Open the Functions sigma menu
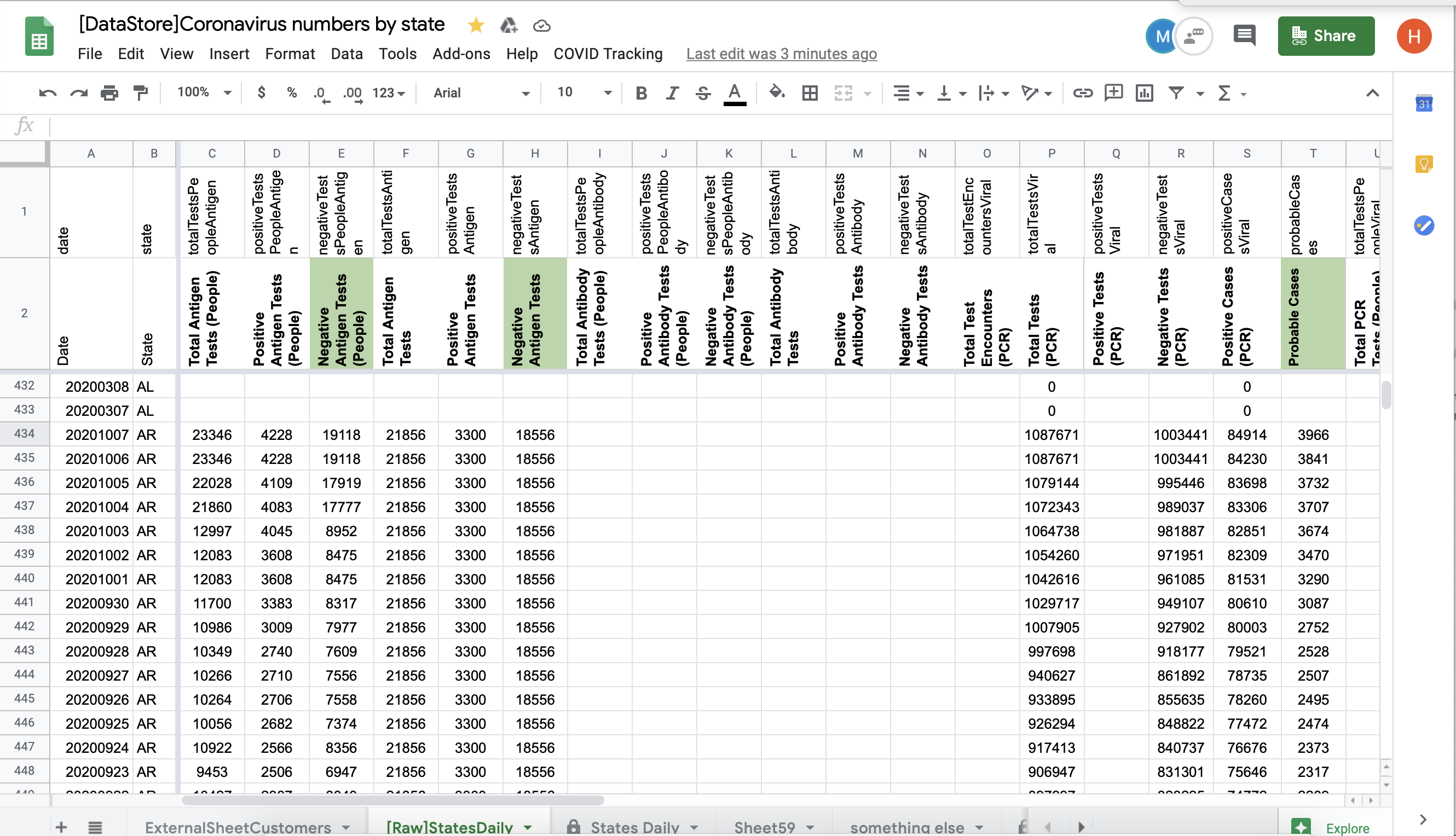 pos(1223,93)
